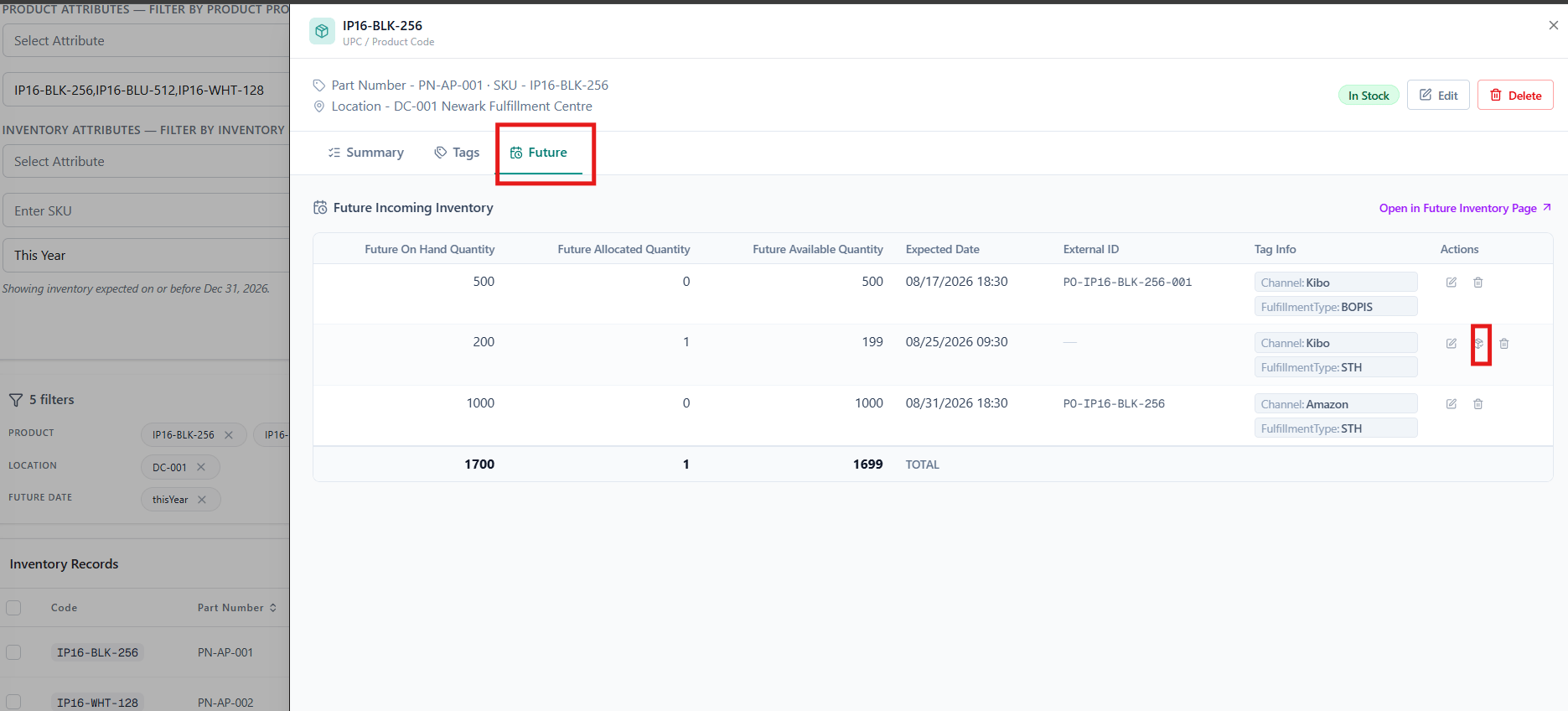Click the location pin icon
Image resolution: width=1568 pixels, height=711 pixels.
coord(318,106)
